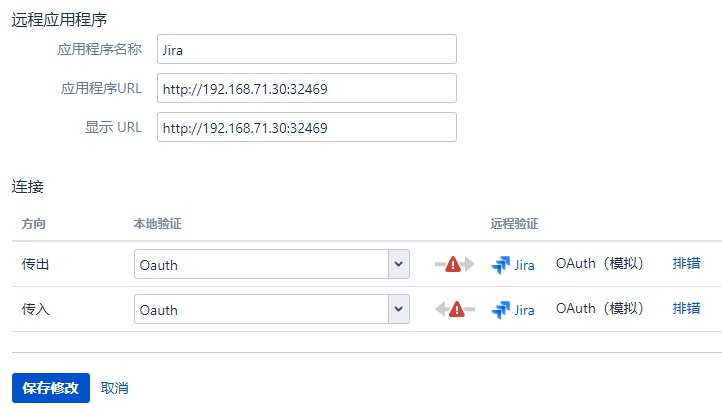Click 排错 troubleshoot link for incoming row
Viewport: 722px width, 417px height.
coord(686,309)
